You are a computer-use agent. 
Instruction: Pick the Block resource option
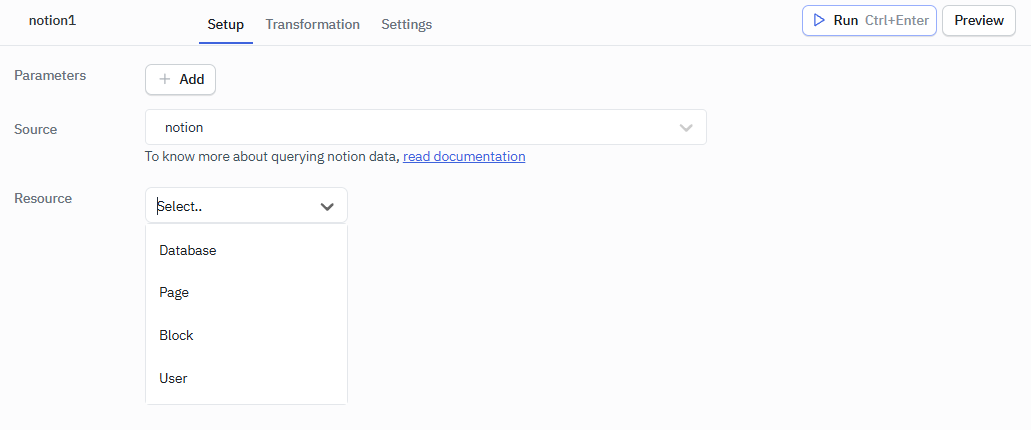pos(176,335)
